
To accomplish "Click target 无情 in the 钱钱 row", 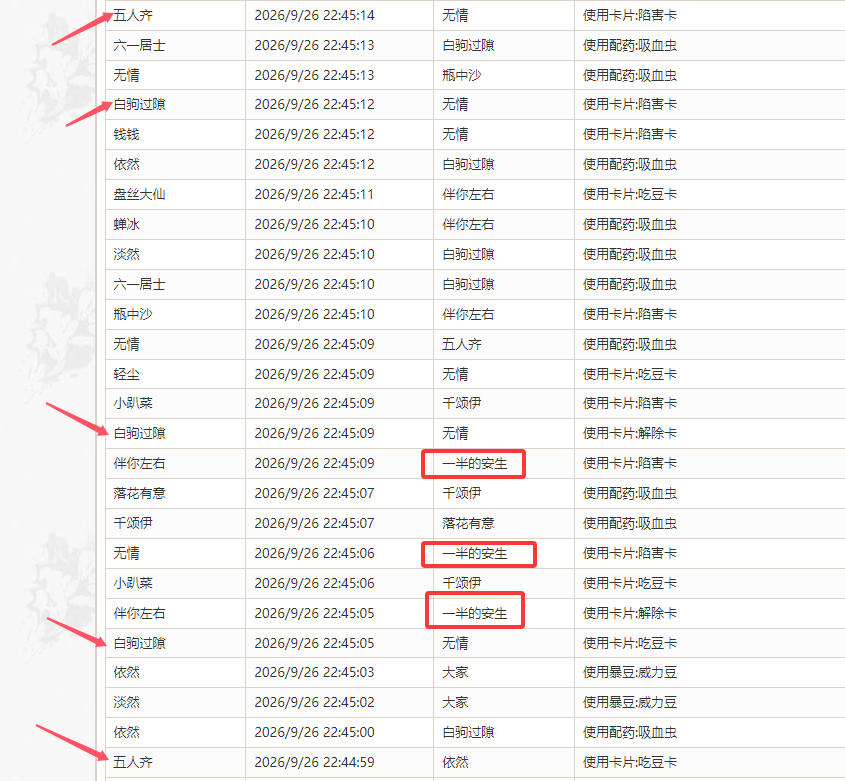I will 455,134.
